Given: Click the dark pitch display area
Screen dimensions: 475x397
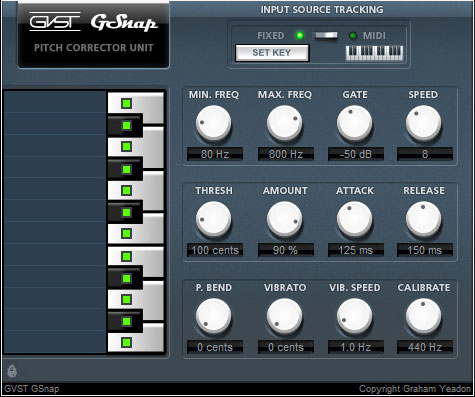Looking at the screenshot, I should (x=55, y=222).
